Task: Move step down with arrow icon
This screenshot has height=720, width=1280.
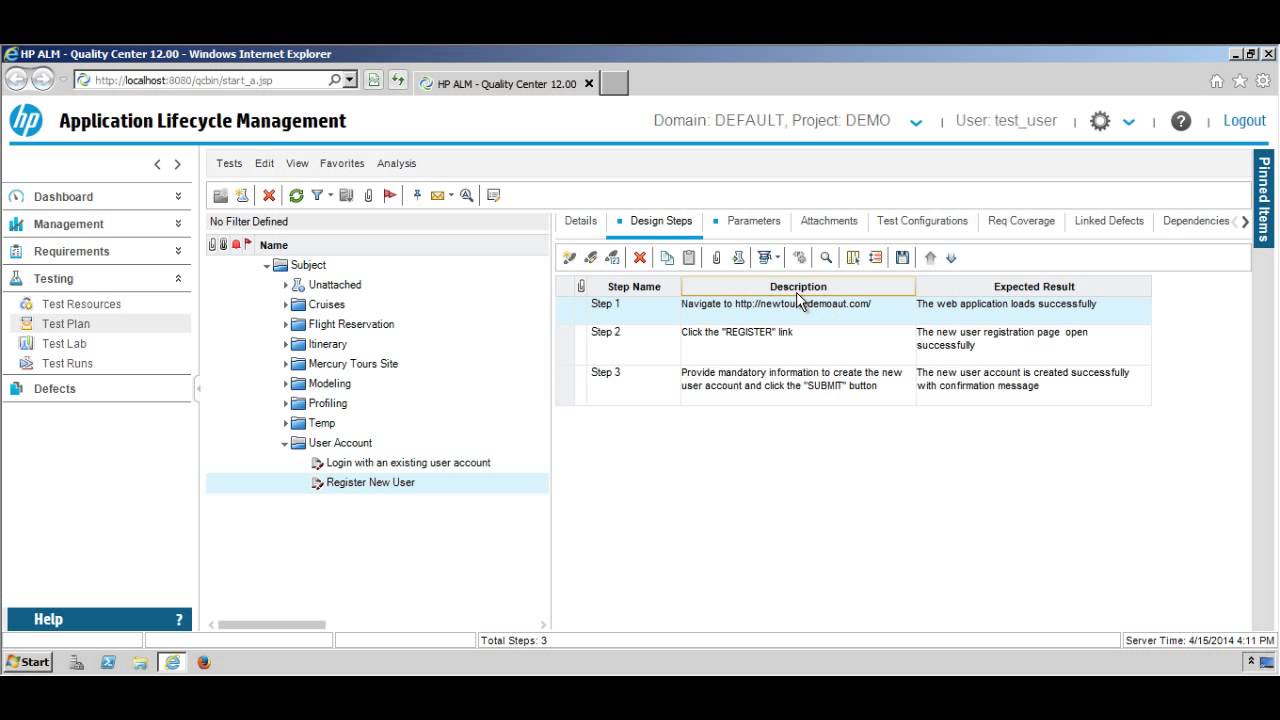Action: click(x=951, y=258)
